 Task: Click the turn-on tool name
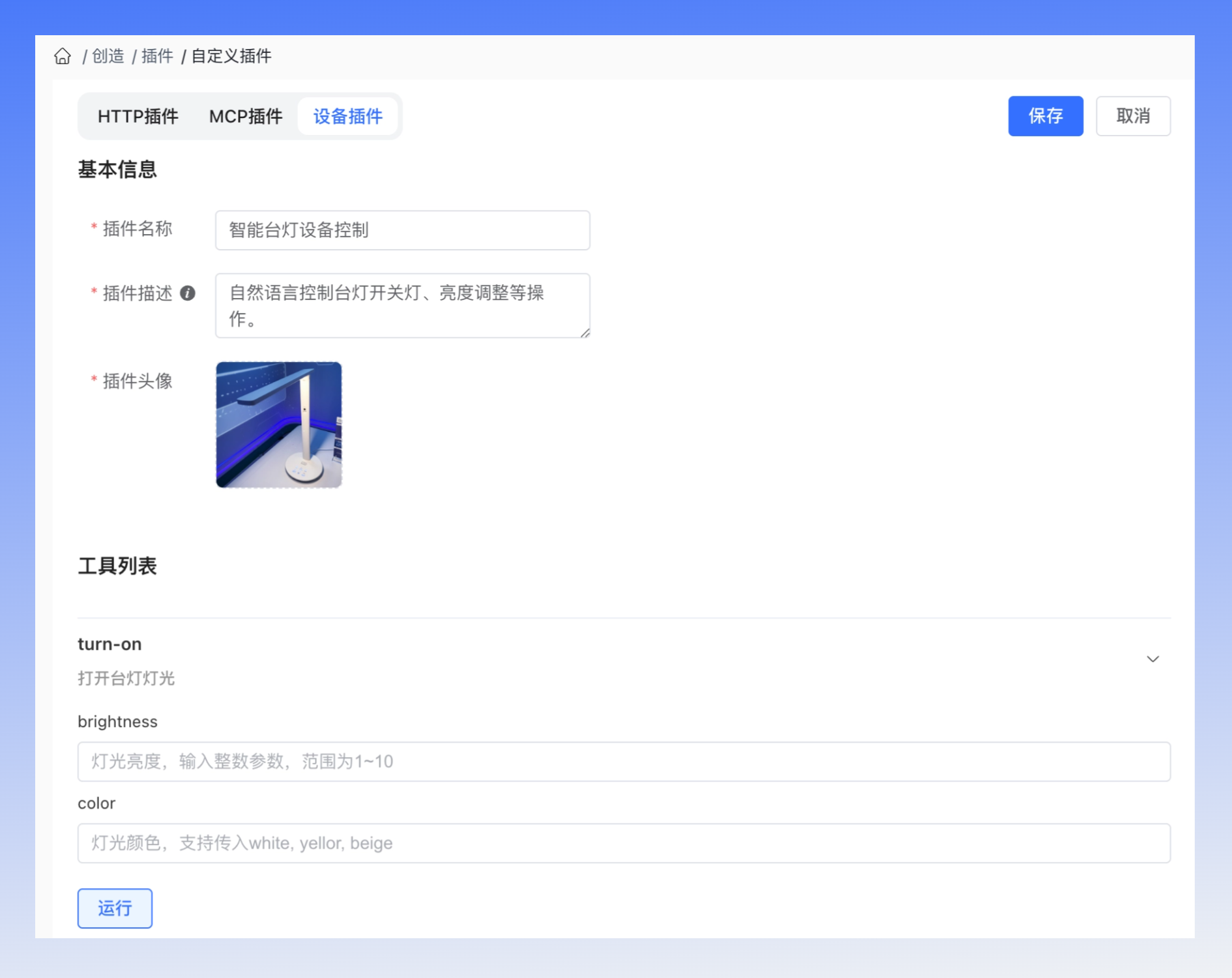[110, 644]
